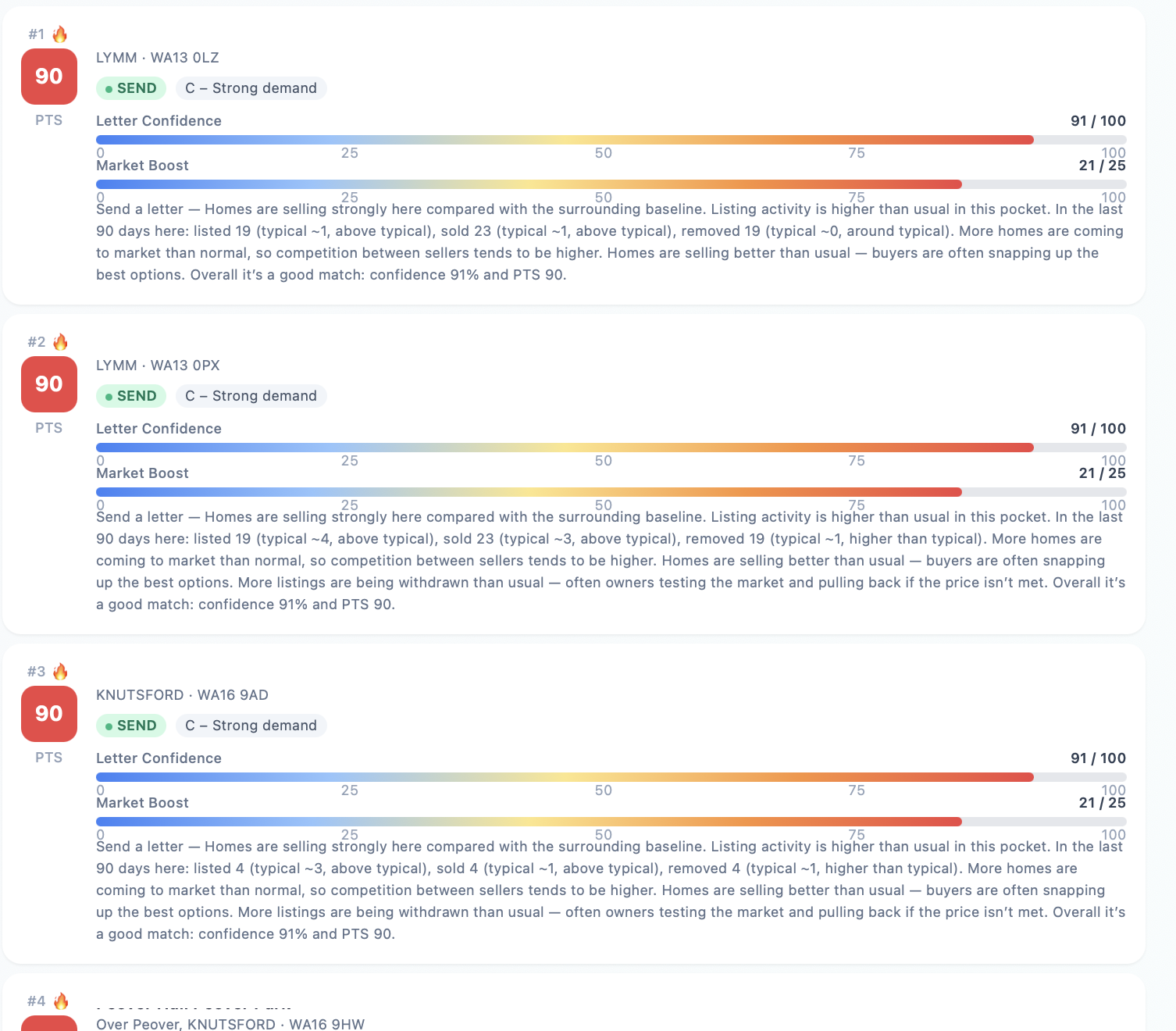Click the flame icon beside rank #2
The image size is (1176, 1031).
[60, 341]
